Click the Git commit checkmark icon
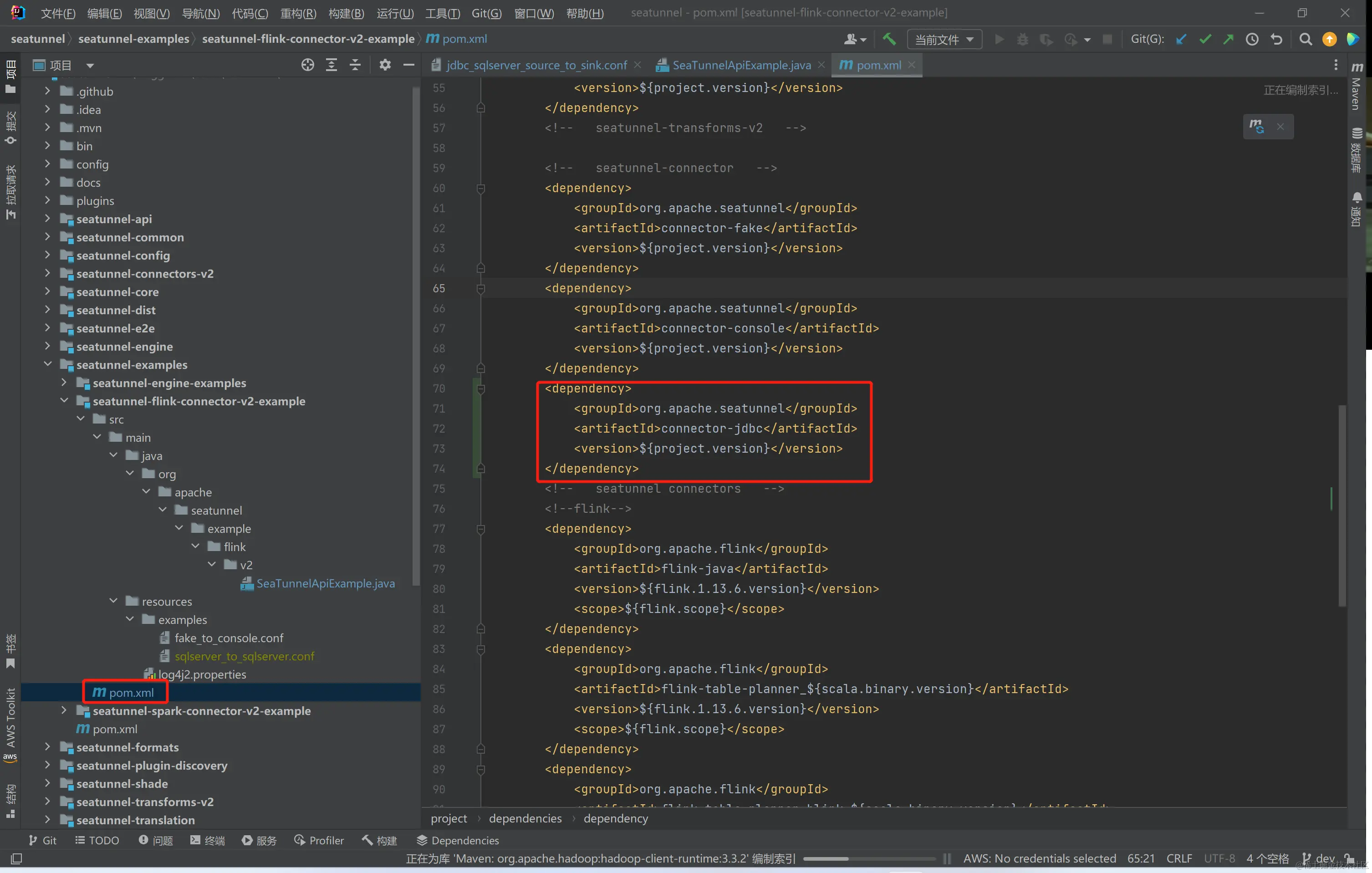This screenshot has width=1372, height=873. [x=1205, y=39]
